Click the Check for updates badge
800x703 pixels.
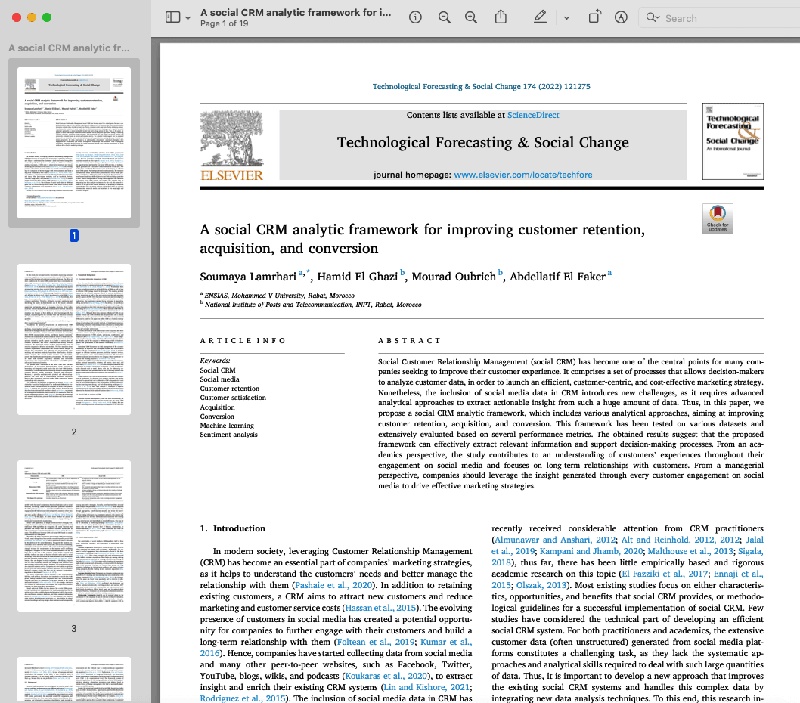(x=717, y=218)
